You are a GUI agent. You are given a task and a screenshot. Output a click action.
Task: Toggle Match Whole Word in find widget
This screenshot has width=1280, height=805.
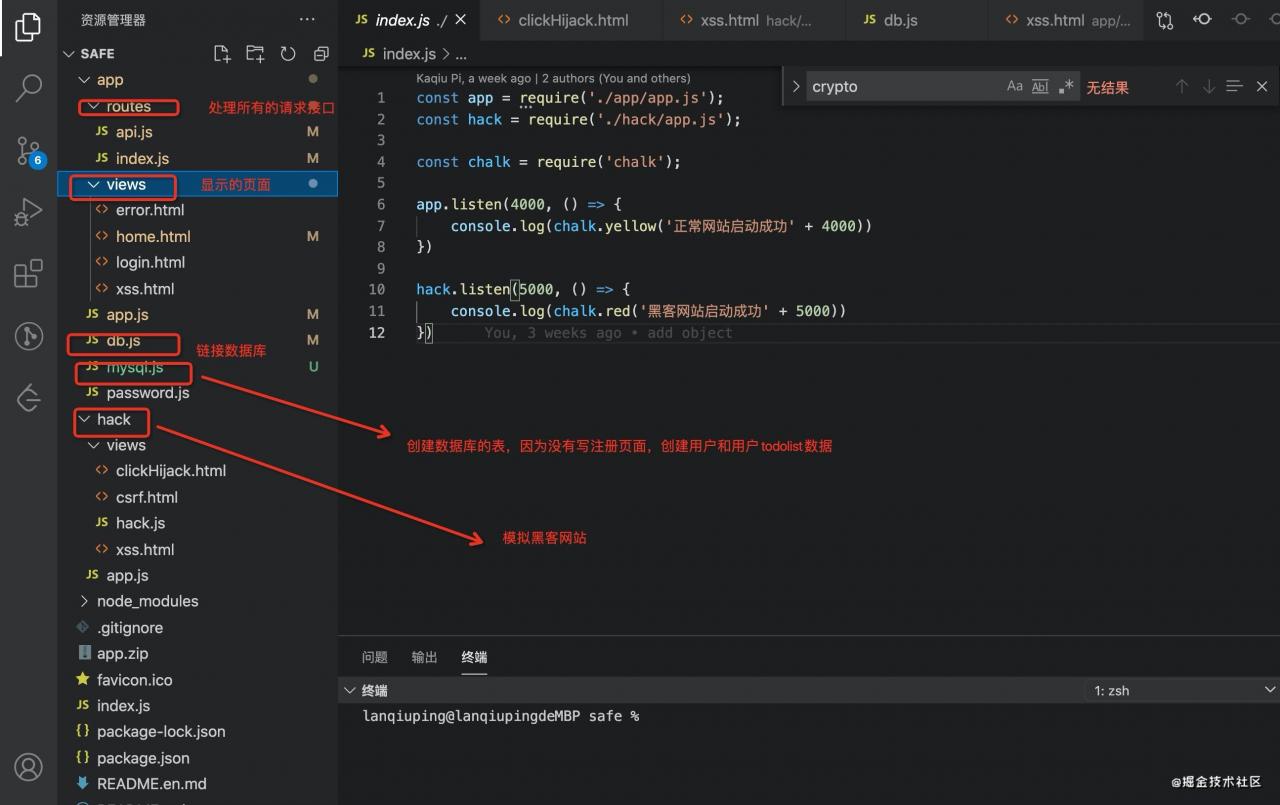pyautogui.click(x=1040, y=86)
